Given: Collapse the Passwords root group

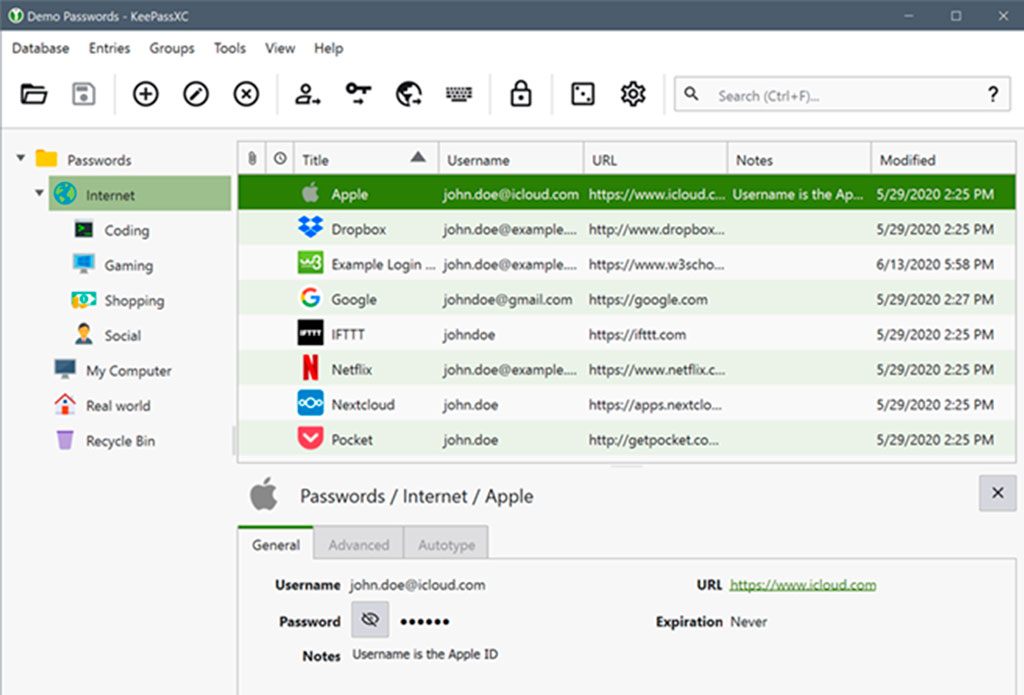Looking at the screenshot, I should tap(21, 158).
